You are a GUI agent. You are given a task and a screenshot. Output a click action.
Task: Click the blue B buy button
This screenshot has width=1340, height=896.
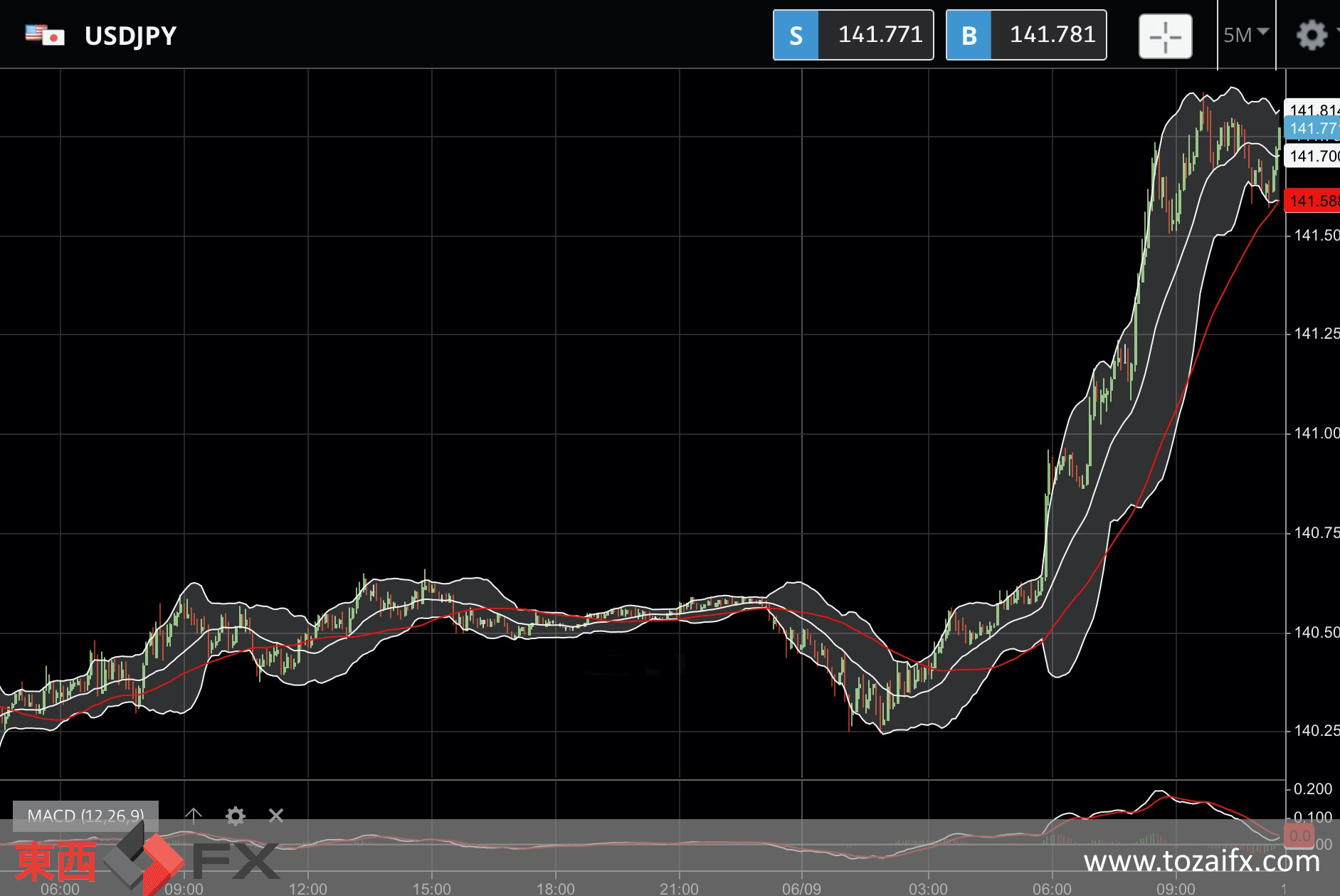click(969, 35)
